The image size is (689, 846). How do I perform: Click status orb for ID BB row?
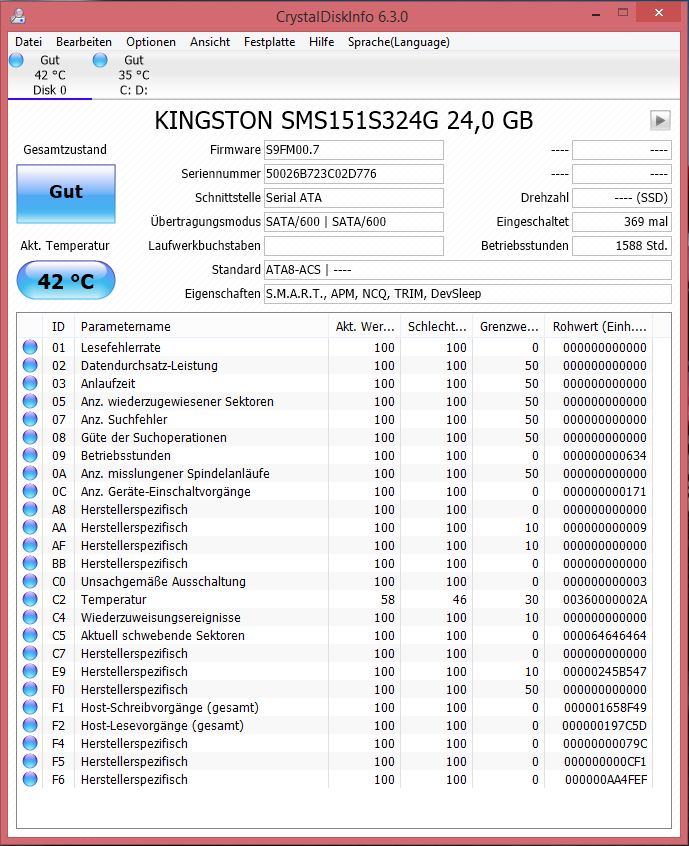pyautogui.click(x=30, y=563)
